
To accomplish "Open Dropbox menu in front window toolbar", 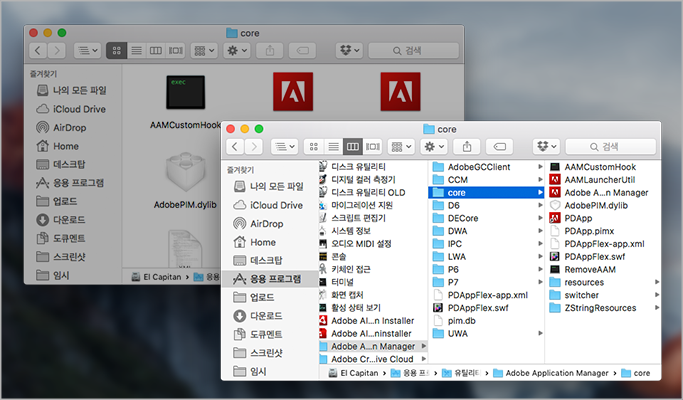I will click(546, 147).
